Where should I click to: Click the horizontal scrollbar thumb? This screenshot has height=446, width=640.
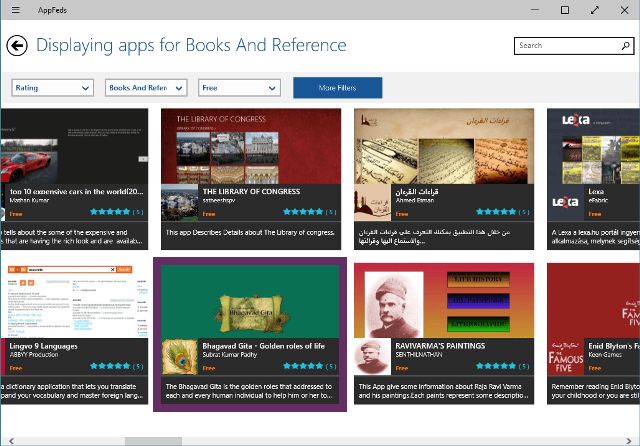pos(153,441)
